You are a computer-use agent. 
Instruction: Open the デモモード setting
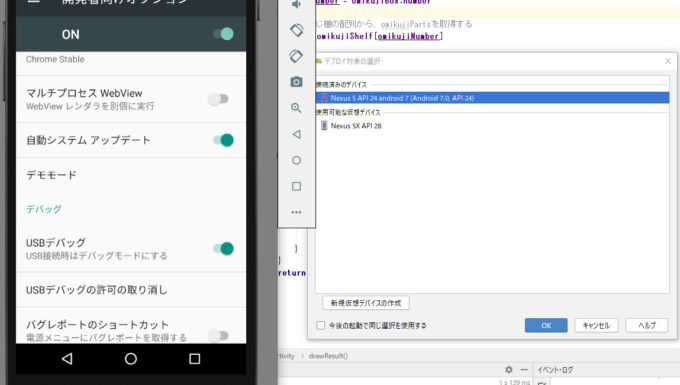pyautogui.click(x=131, y=175)
